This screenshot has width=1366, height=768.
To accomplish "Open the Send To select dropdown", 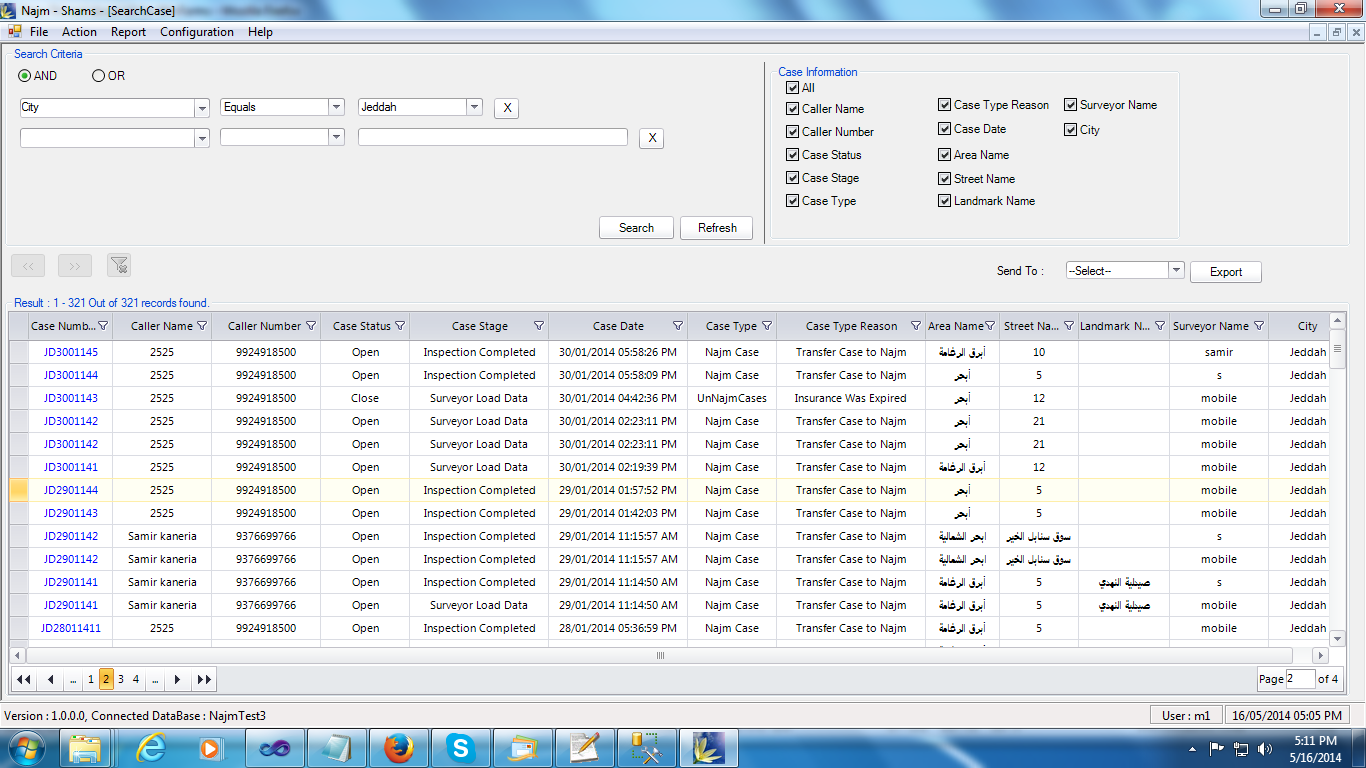I will [x=1177, y=271].
